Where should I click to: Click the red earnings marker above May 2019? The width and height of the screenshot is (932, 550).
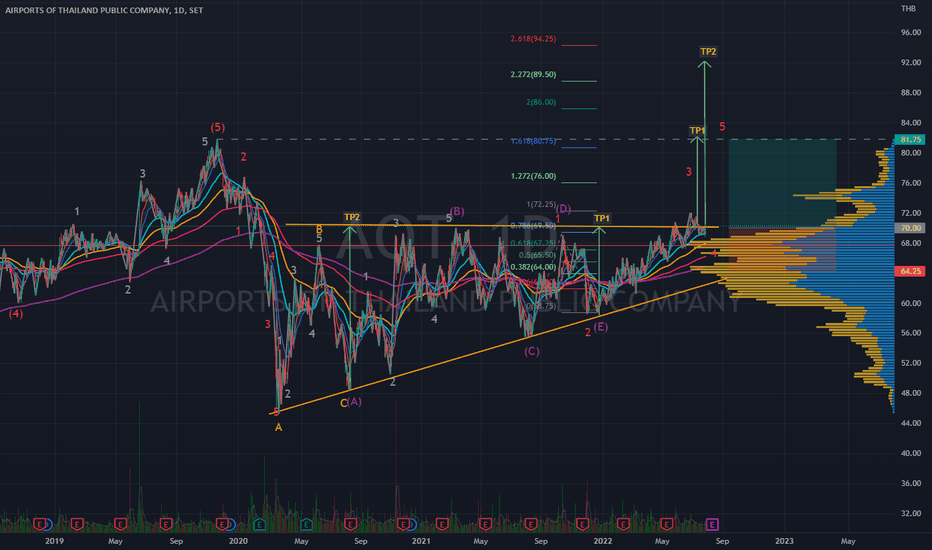coord(121,524)
